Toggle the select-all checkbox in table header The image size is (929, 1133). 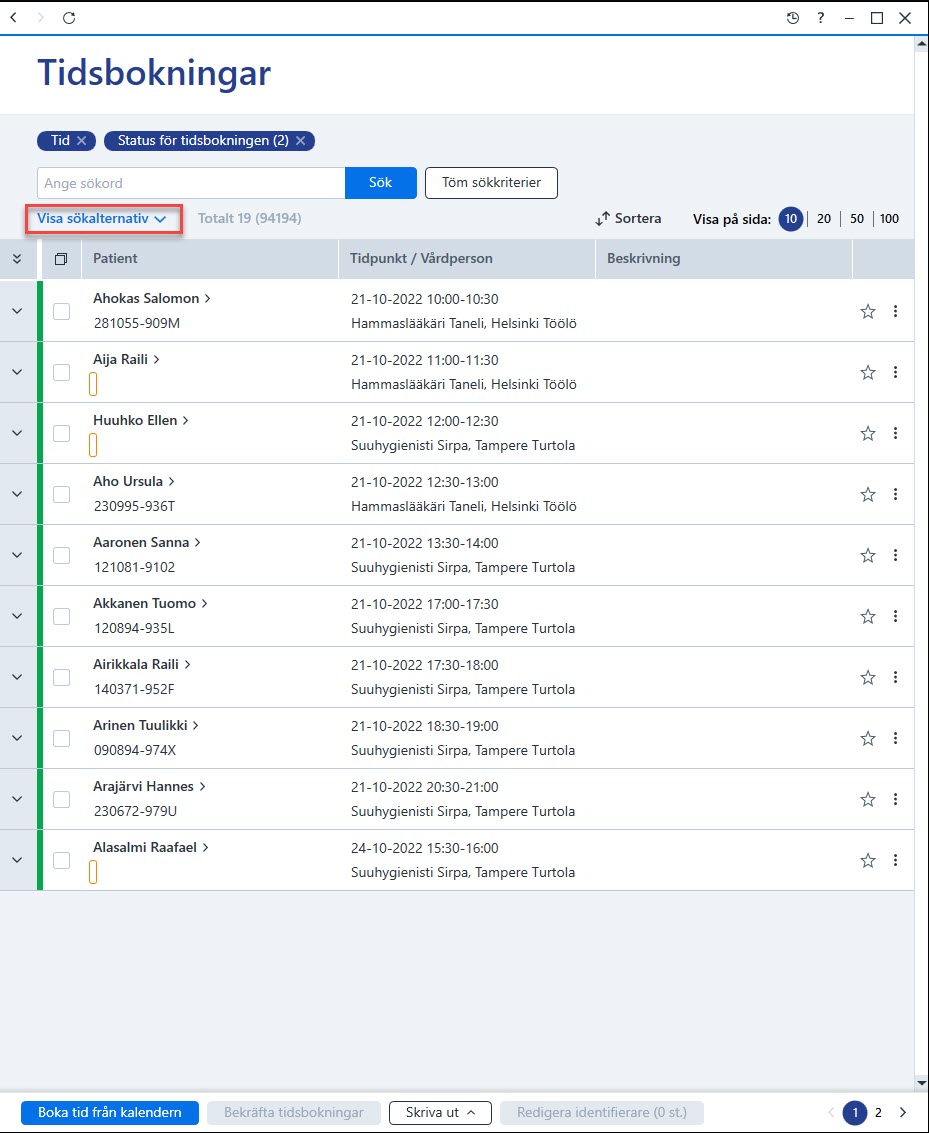pos(61,259)
